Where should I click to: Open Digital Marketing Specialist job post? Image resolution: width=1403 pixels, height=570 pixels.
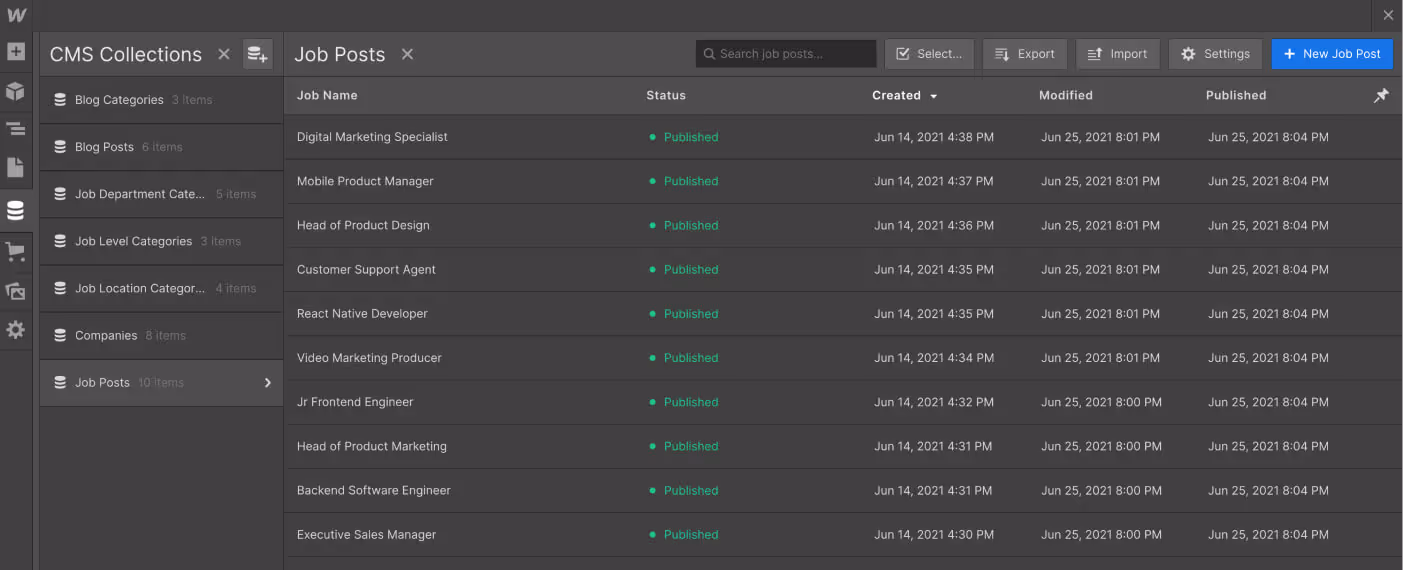372,137
